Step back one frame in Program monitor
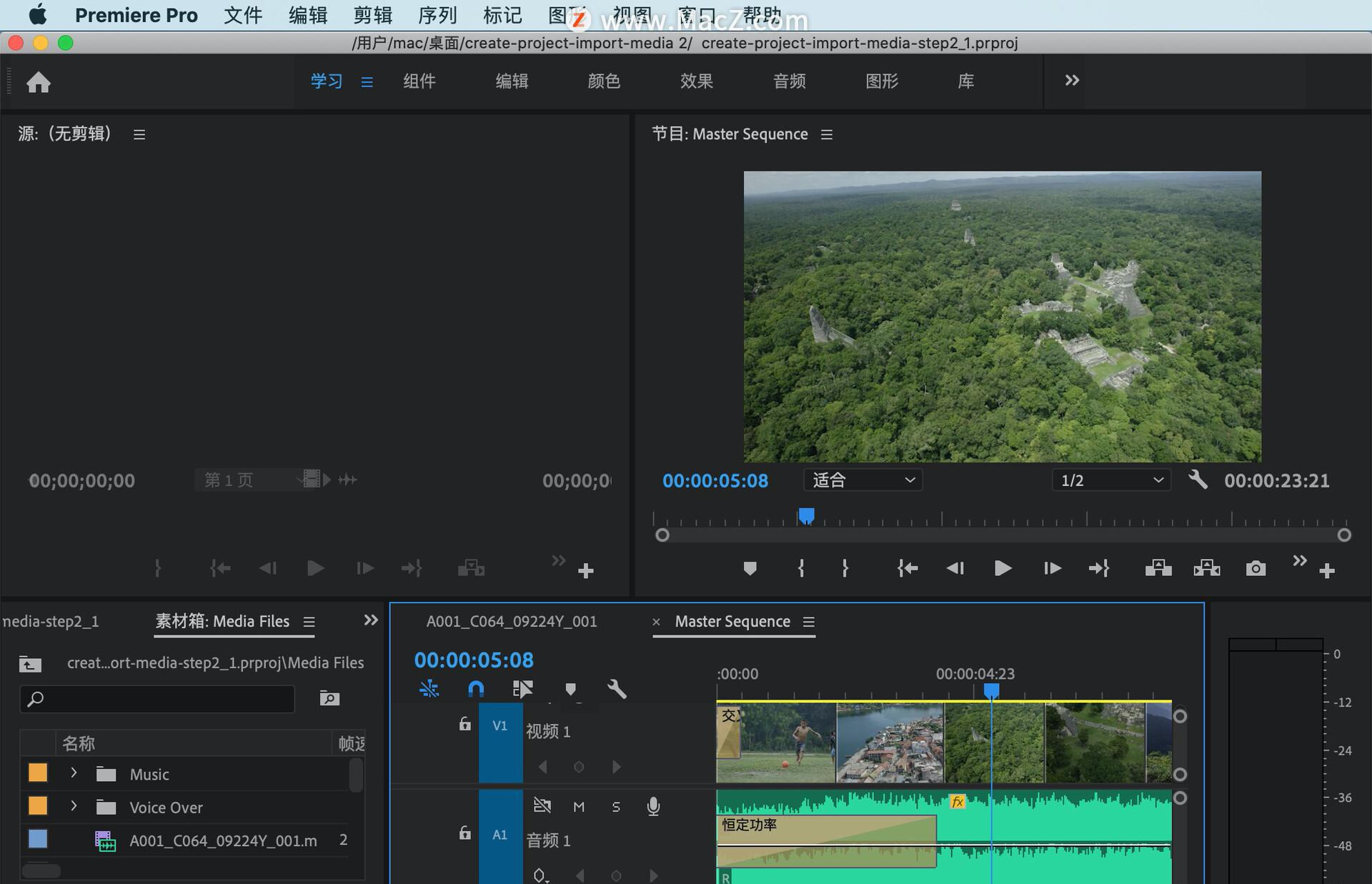 955,569
